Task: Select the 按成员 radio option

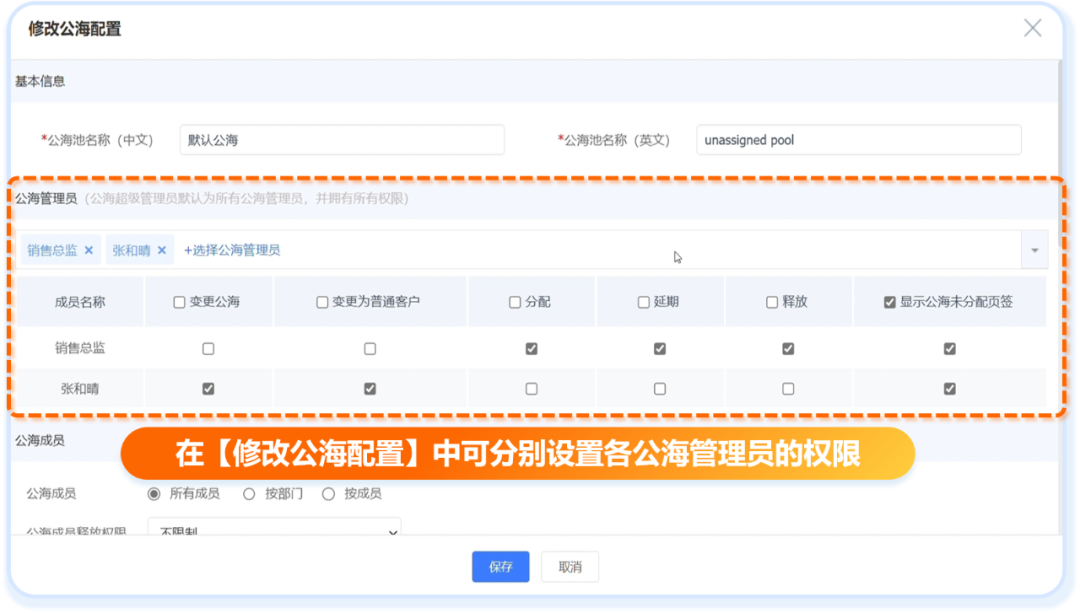Action: [329, 491]
